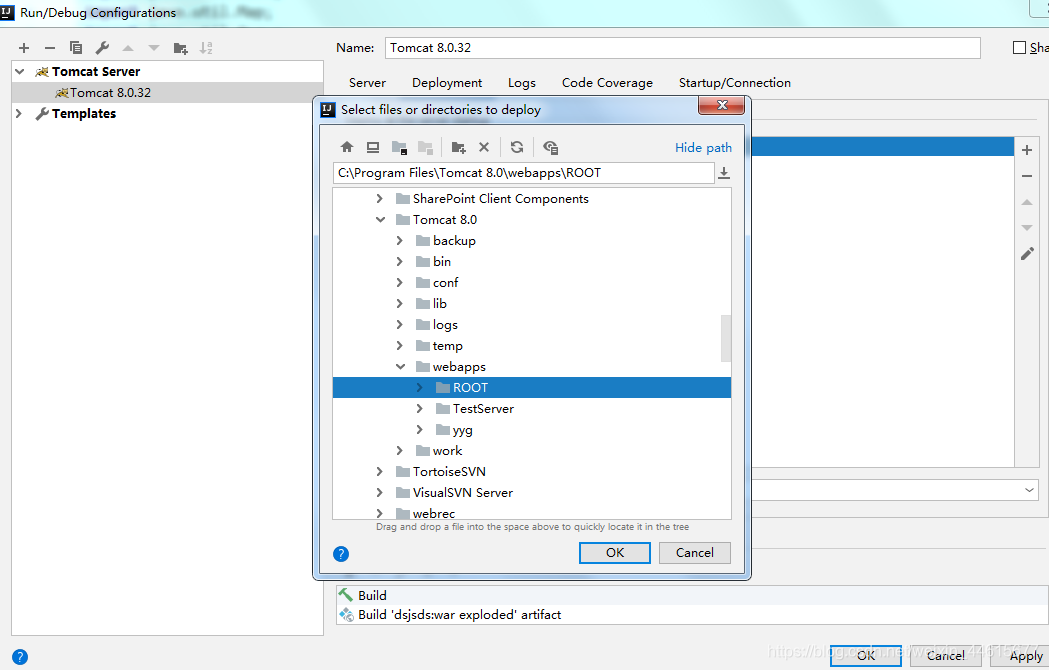1049x670 pixels.
Task: Expand the Templates node
Action: click(x=19, y=114)
